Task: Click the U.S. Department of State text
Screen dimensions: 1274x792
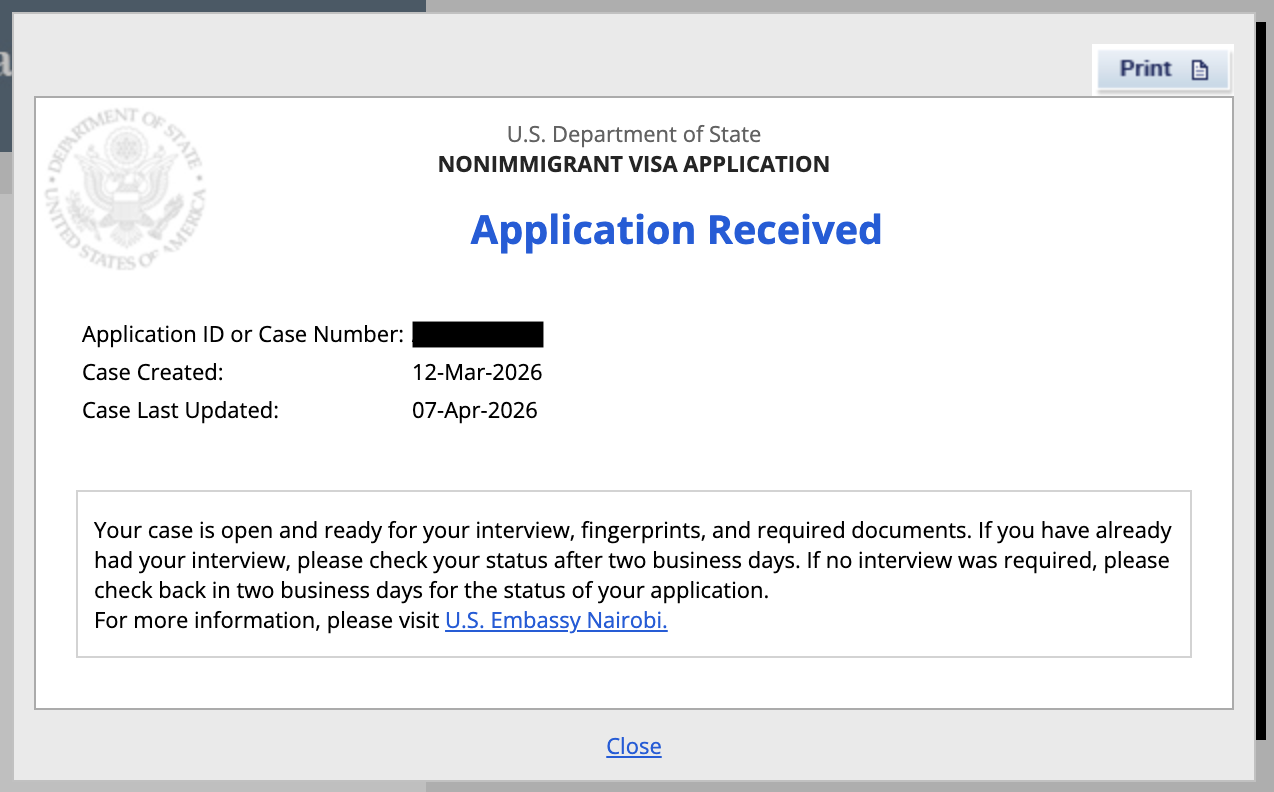Action: pyautogui.click(x=633, y=134)
